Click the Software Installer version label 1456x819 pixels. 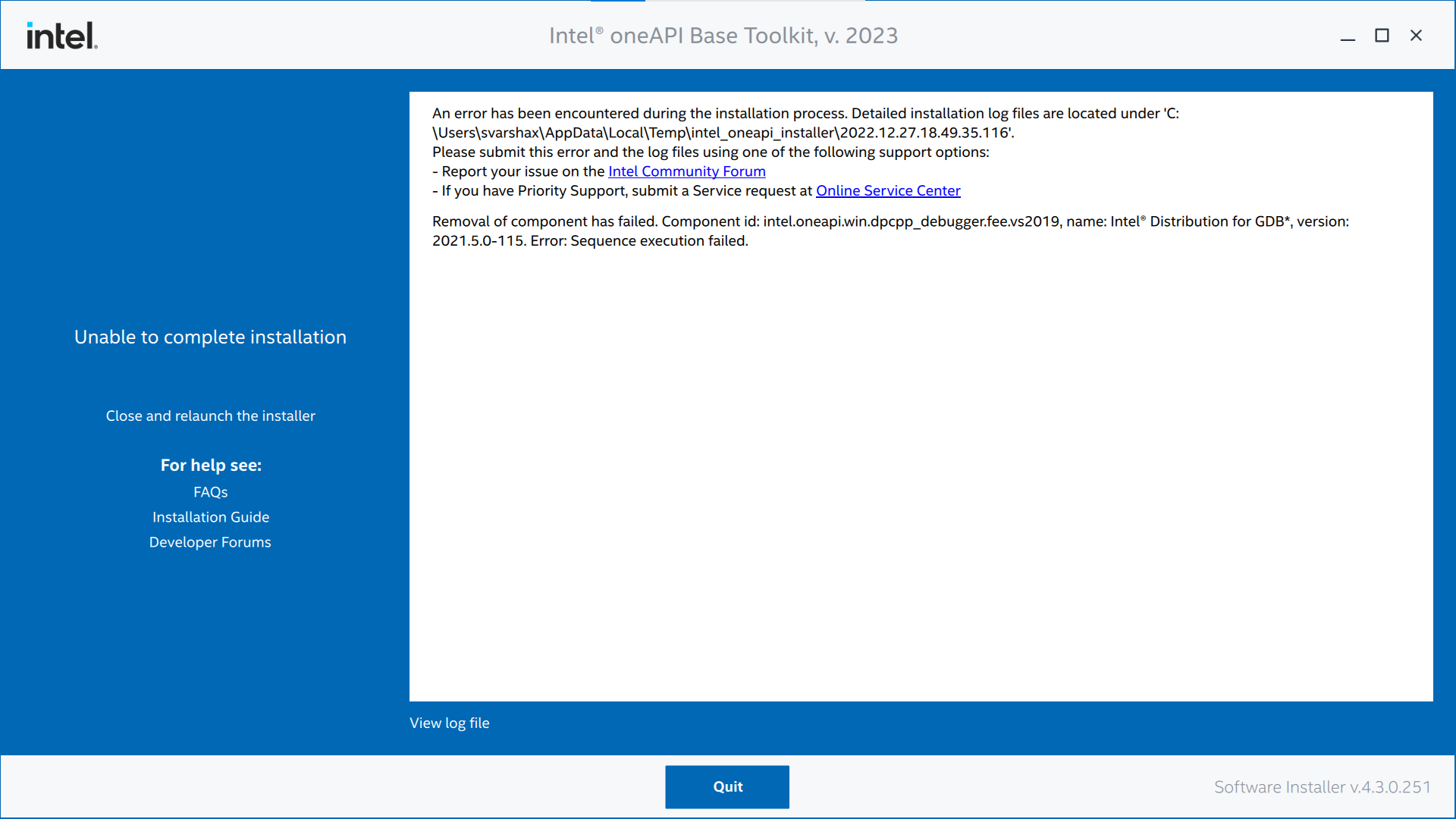pos(1321,787)
